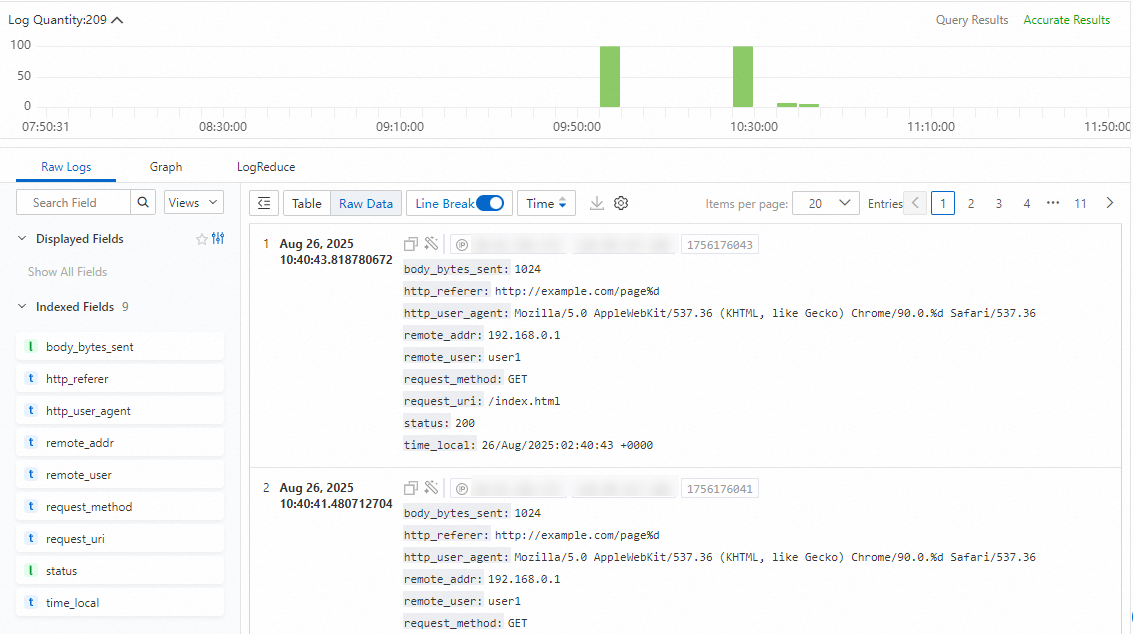
Task: Click the text type icon for request_method
Action: pos(31,506)
